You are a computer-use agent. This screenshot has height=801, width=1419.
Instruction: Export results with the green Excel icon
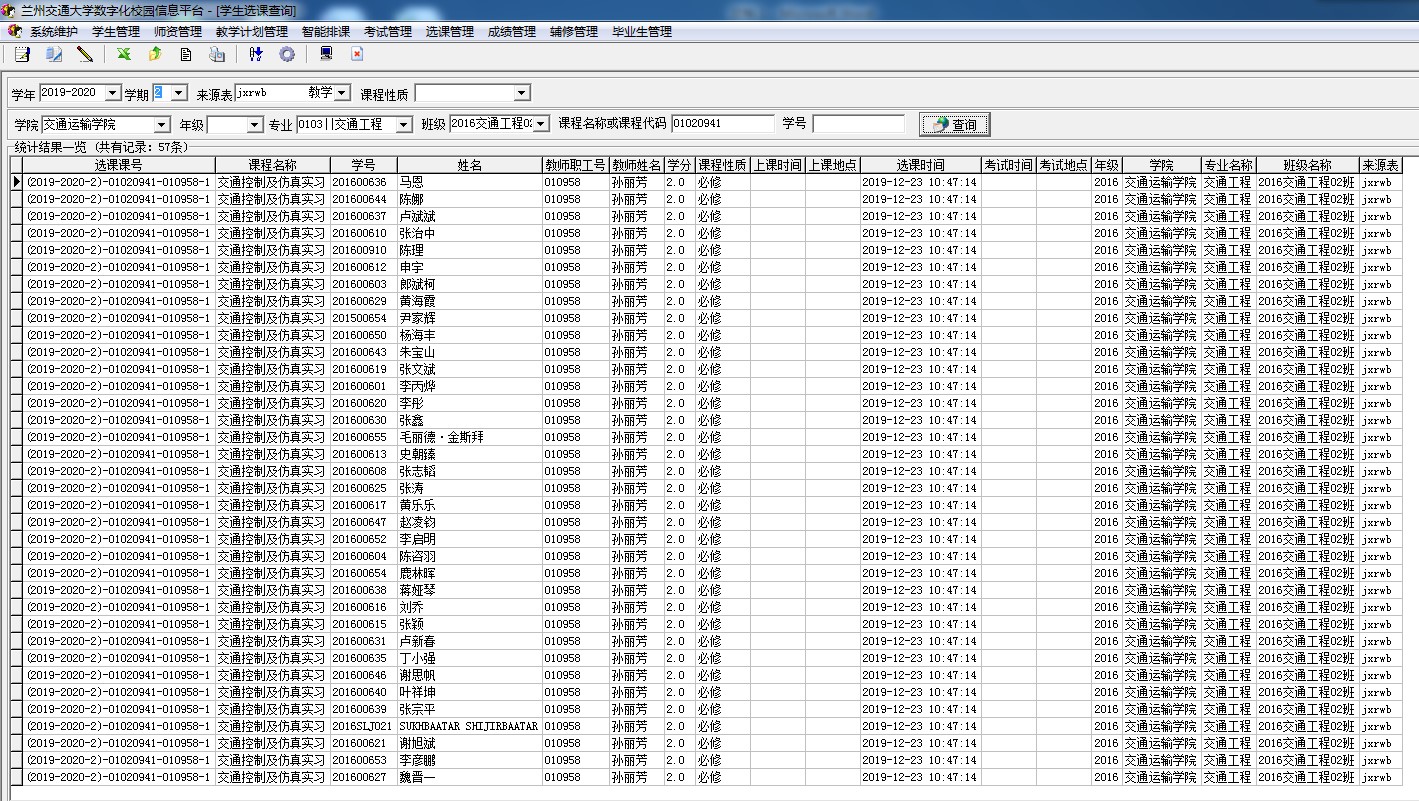[x=124, y=55]
